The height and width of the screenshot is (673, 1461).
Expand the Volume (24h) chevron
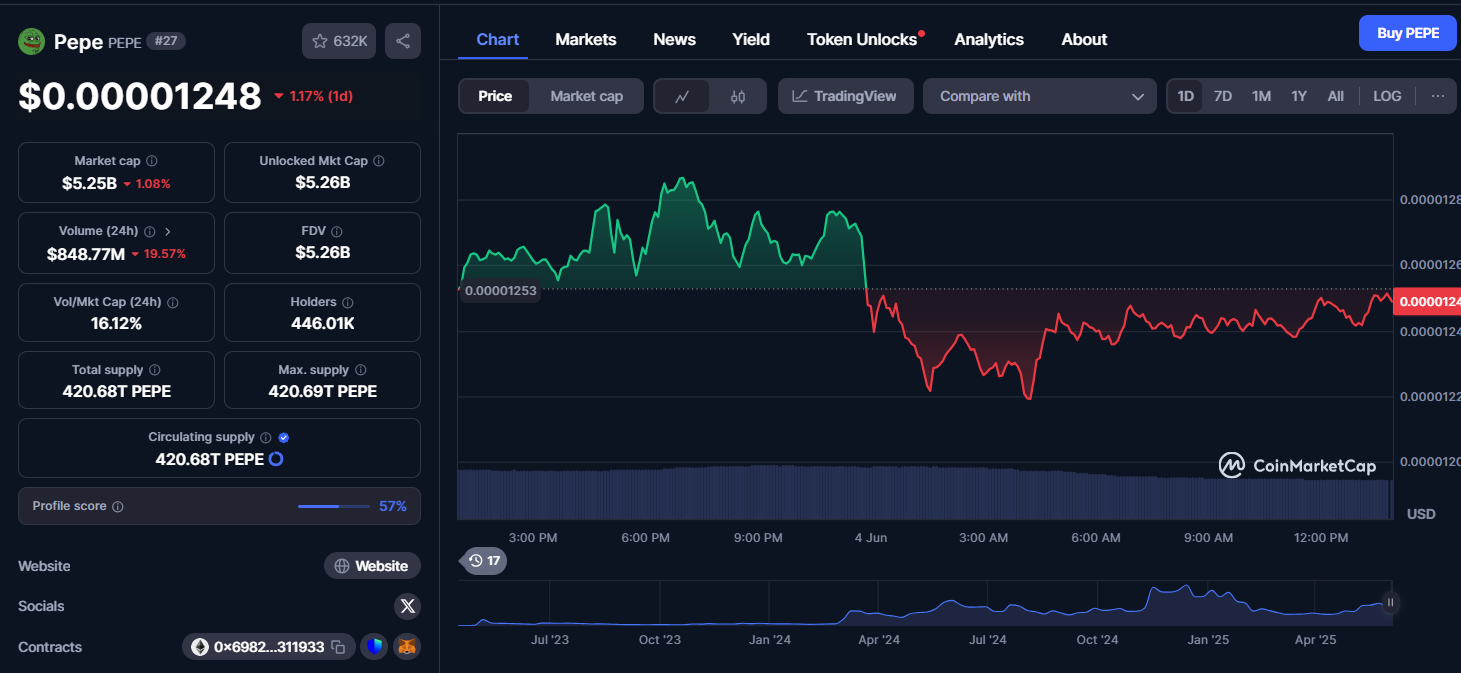pyautogui.click(x=168, y=231)
